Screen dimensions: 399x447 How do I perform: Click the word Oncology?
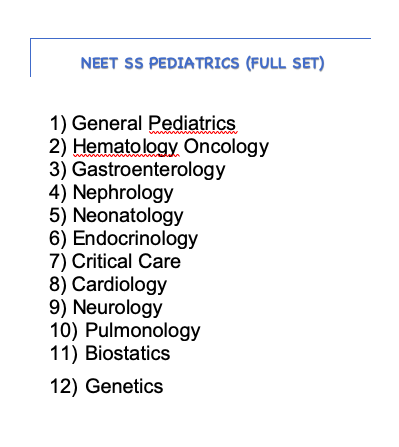click(x=226, y=147)
